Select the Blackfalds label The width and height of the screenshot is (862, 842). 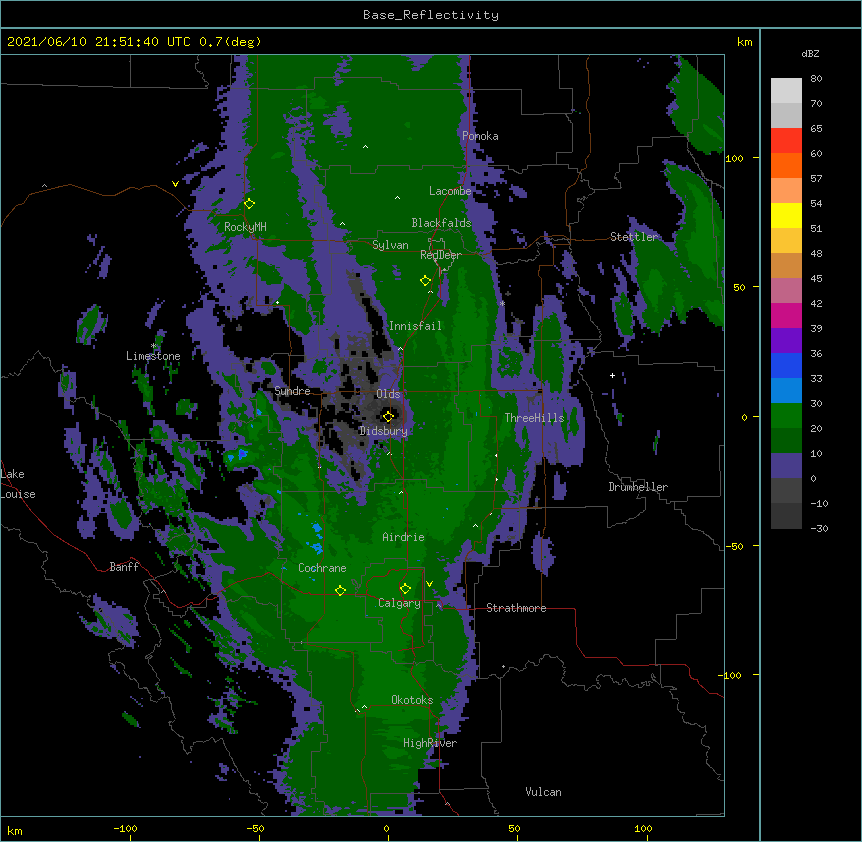click(441, 223)
